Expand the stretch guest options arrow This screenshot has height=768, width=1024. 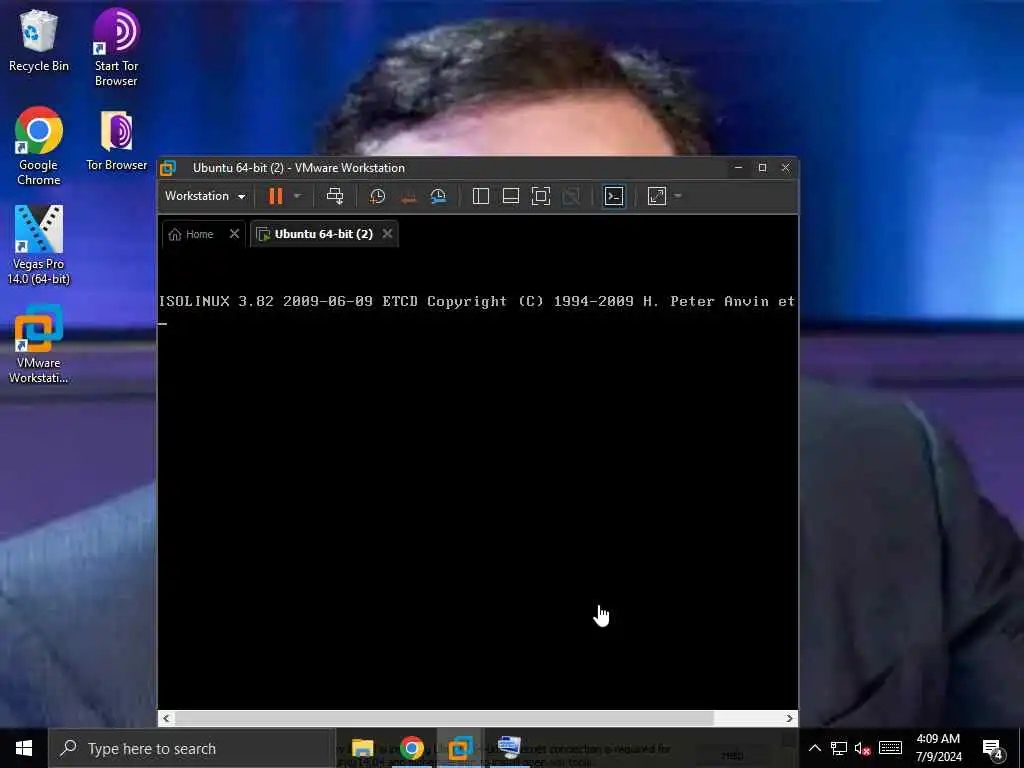(678, 195)
